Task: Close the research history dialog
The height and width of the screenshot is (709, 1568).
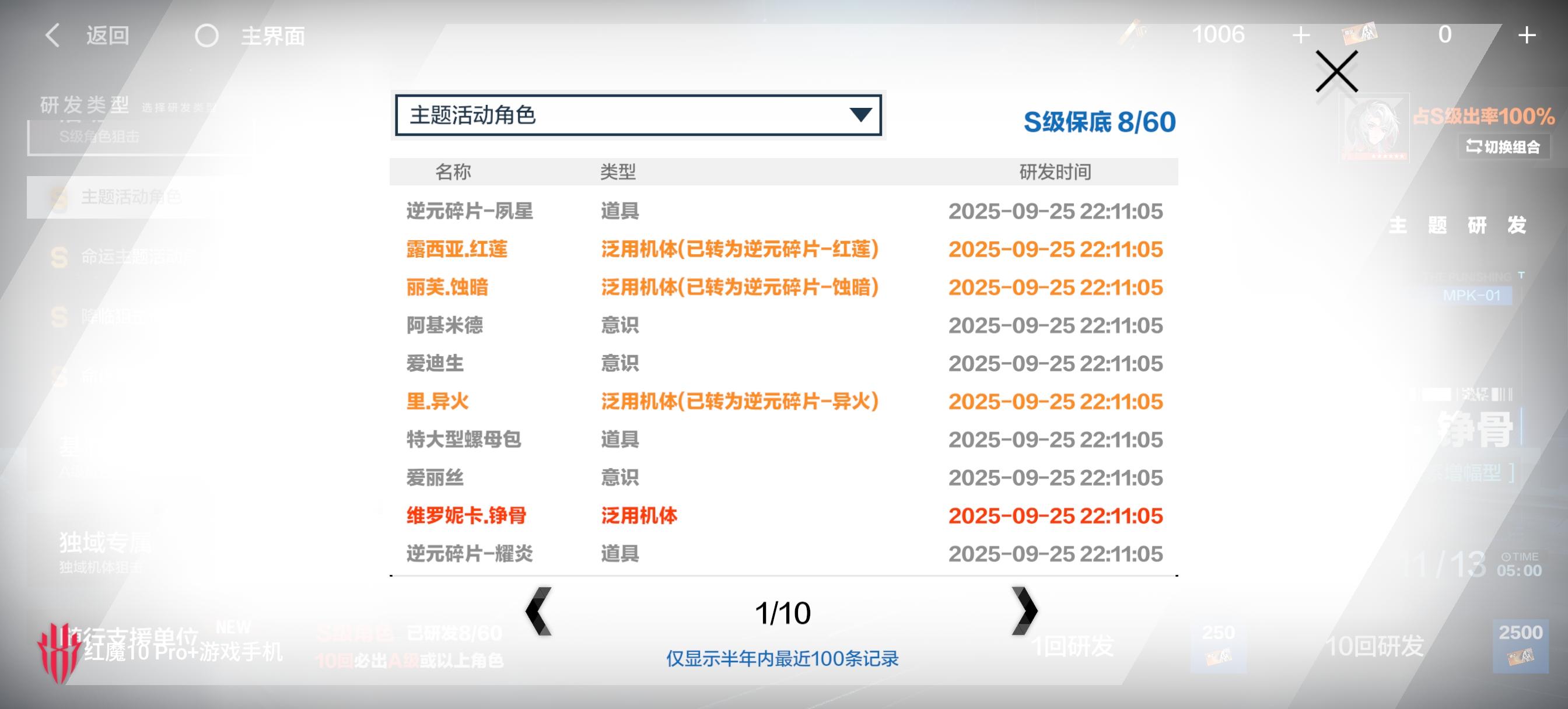Action: pyautogui.click(x=1336, y=71)
